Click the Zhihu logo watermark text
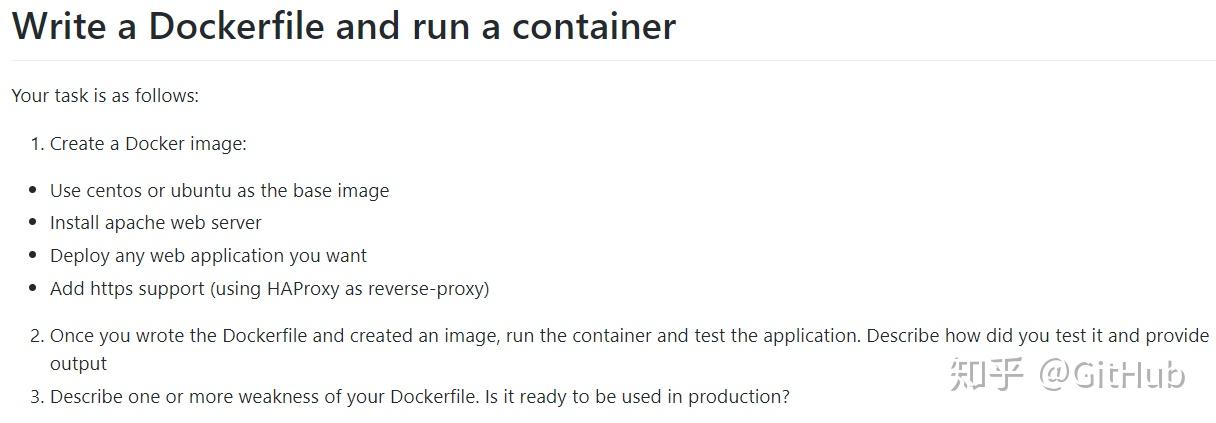1216x423 pixels. pos(987,374)
